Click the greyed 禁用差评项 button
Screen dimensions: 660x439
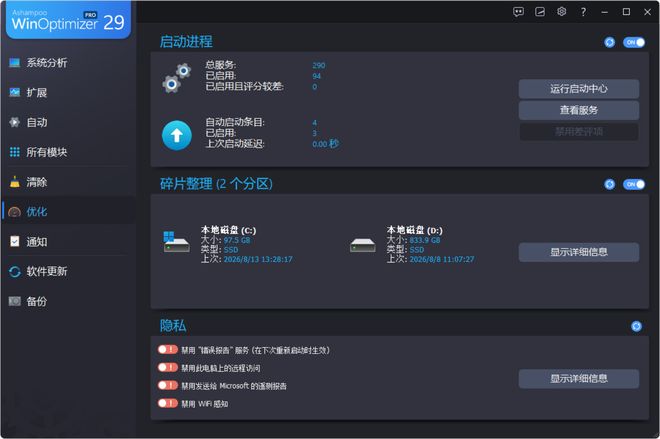tap(579, 132)
